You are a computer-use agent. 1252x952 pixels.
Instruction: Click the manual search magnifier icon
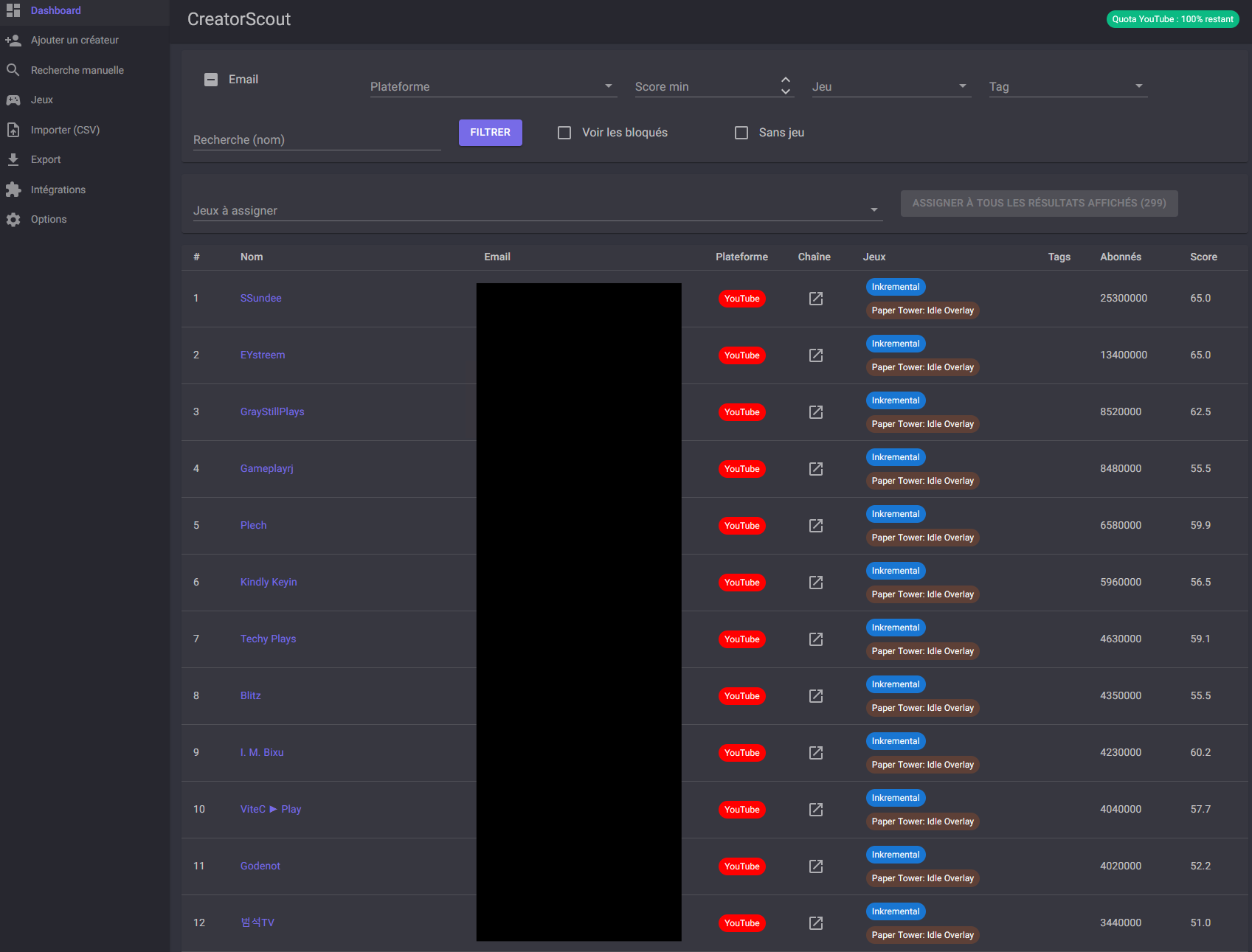pyautogui.click(x=13, y=70)
